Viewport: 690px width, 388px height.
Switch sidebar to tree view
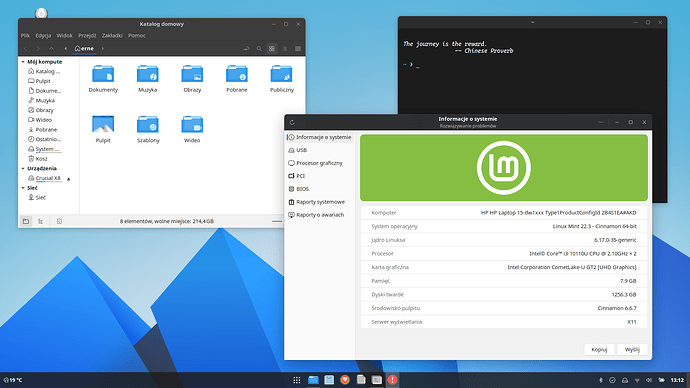tap(40, 221)
